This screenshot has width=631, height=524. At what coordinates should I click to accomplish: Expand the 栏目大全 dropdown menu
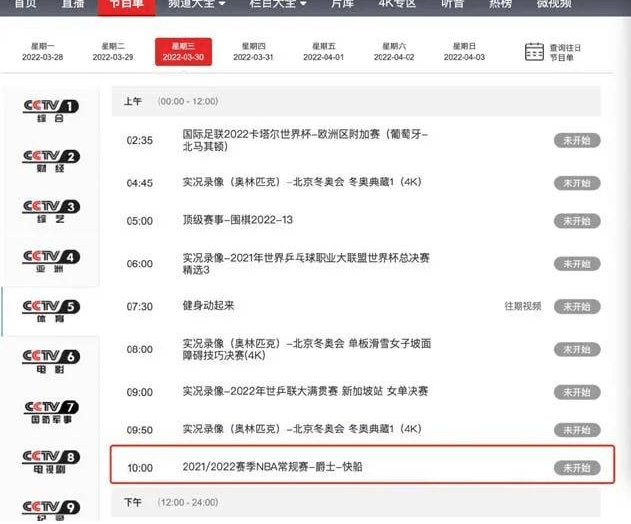coord(278,4)
